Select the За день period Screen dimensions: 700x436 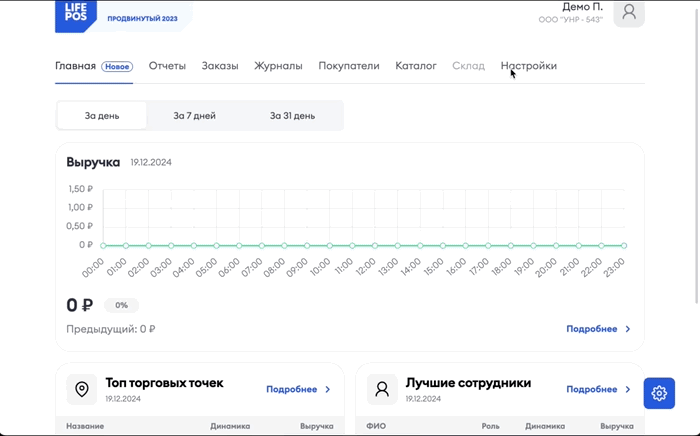pyautogui.click(x=102, y=116)
